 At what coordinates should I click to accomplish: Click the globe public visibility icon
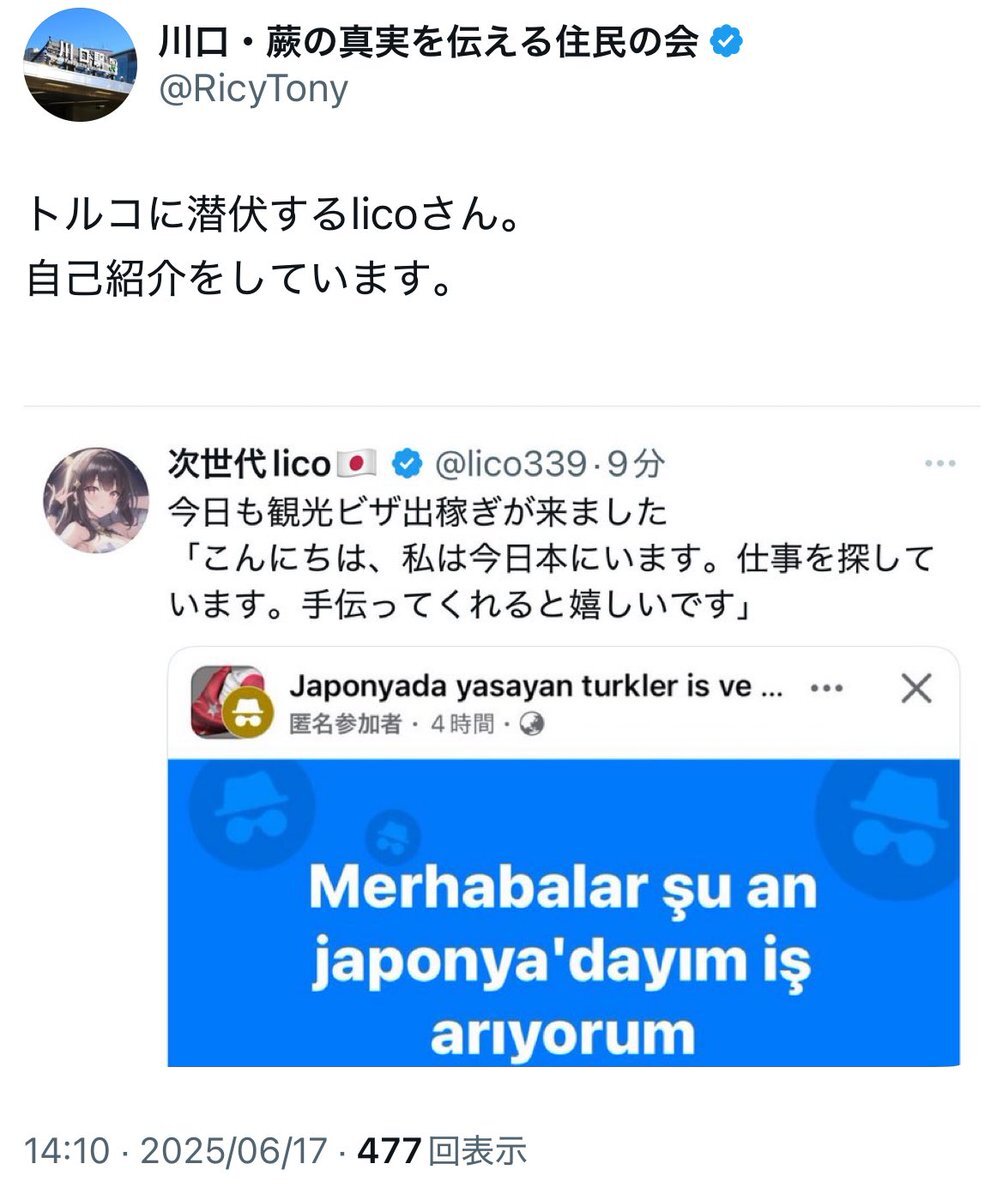tap(533, 724)
